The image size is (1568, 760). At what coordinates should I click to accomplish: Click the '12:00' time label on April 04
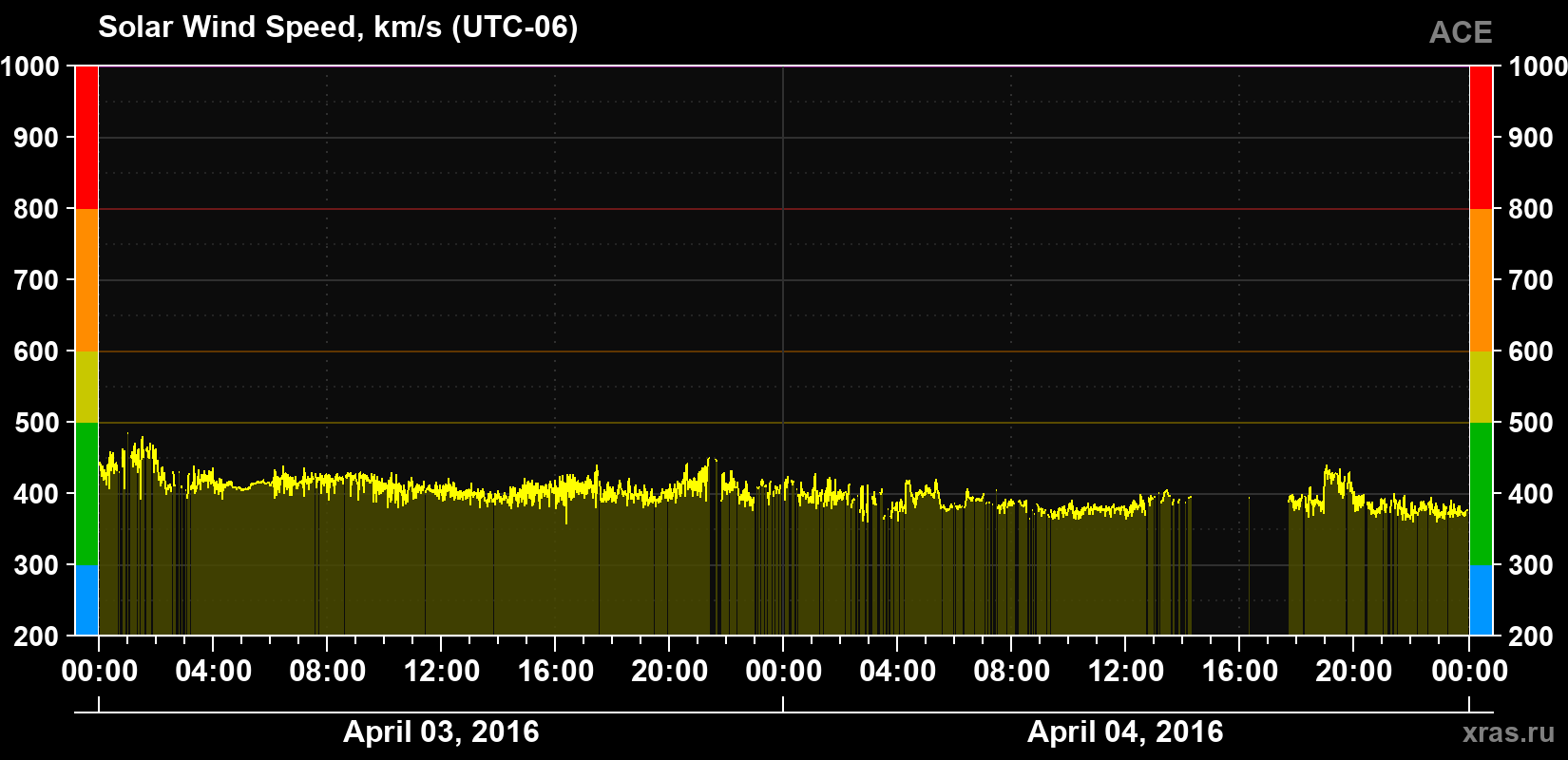1125,672
